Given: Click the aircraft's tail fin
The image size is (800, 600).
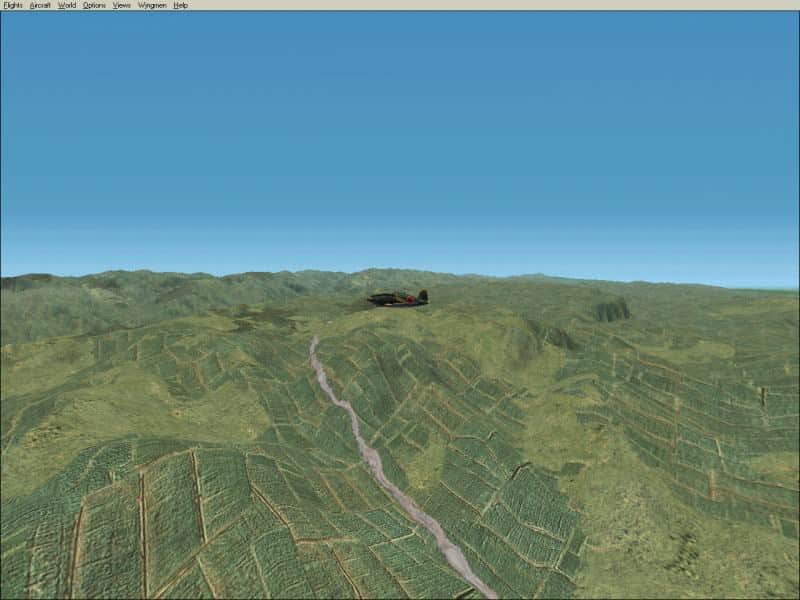Looking at the screenshot, I should click(x=423, y=295).
